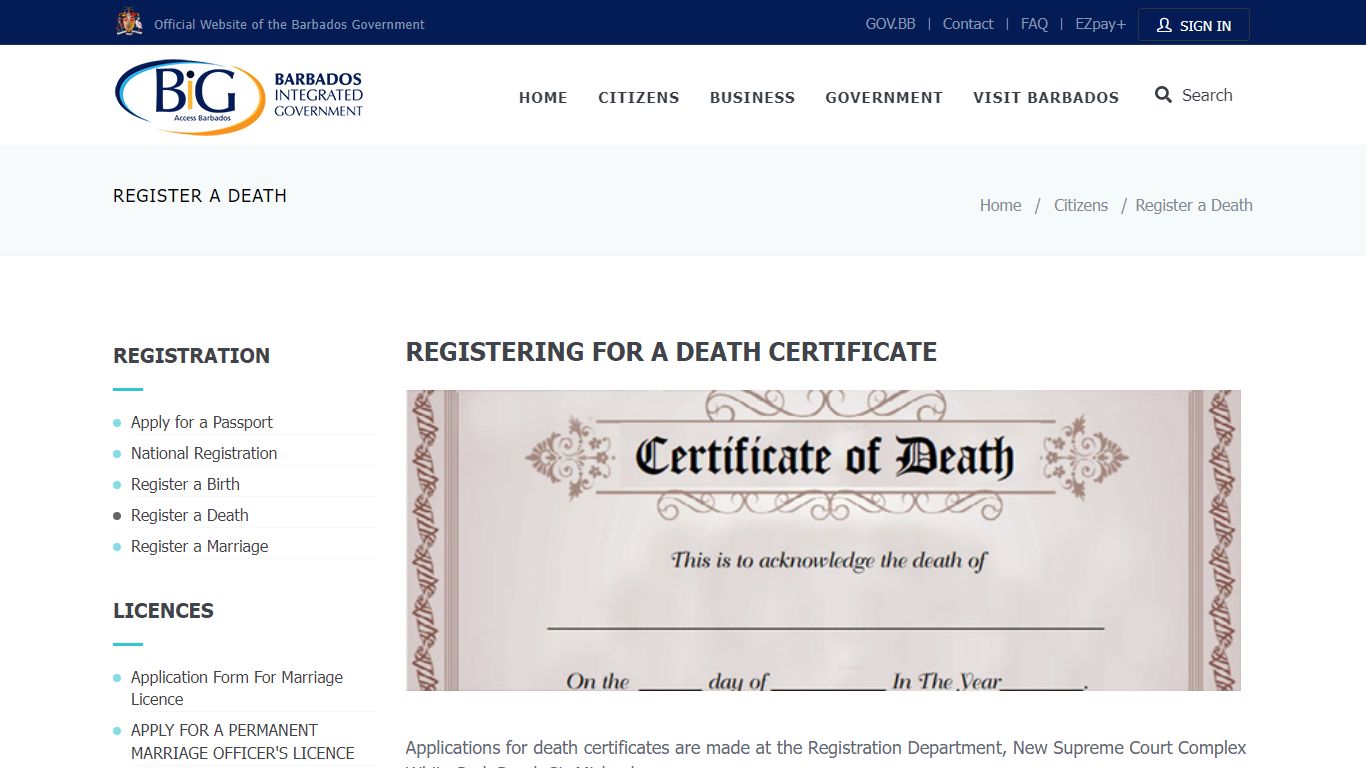Click the user icon in Sign In

(1164, 25)
